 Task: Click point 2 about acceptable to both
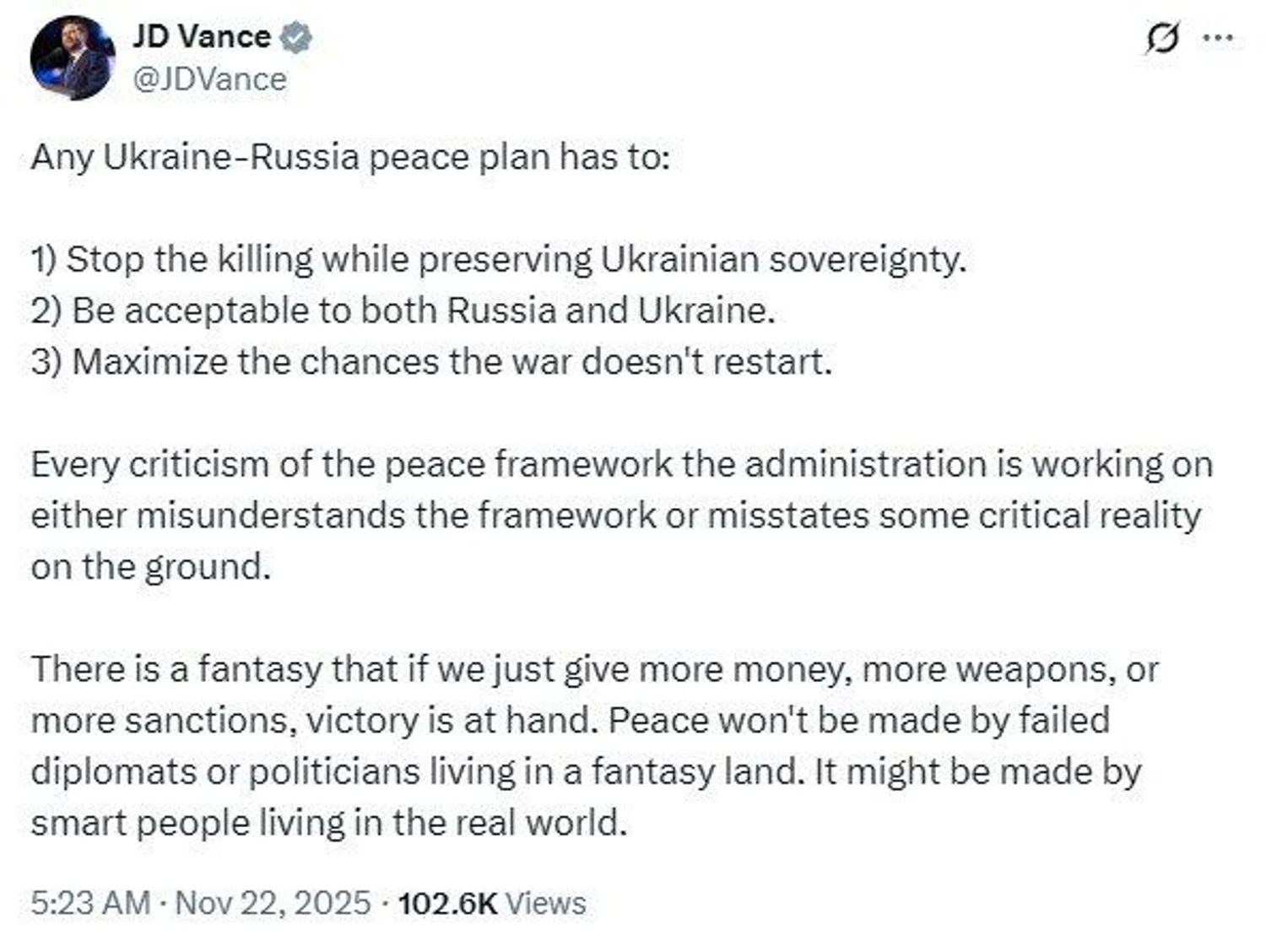coord(403,311)
